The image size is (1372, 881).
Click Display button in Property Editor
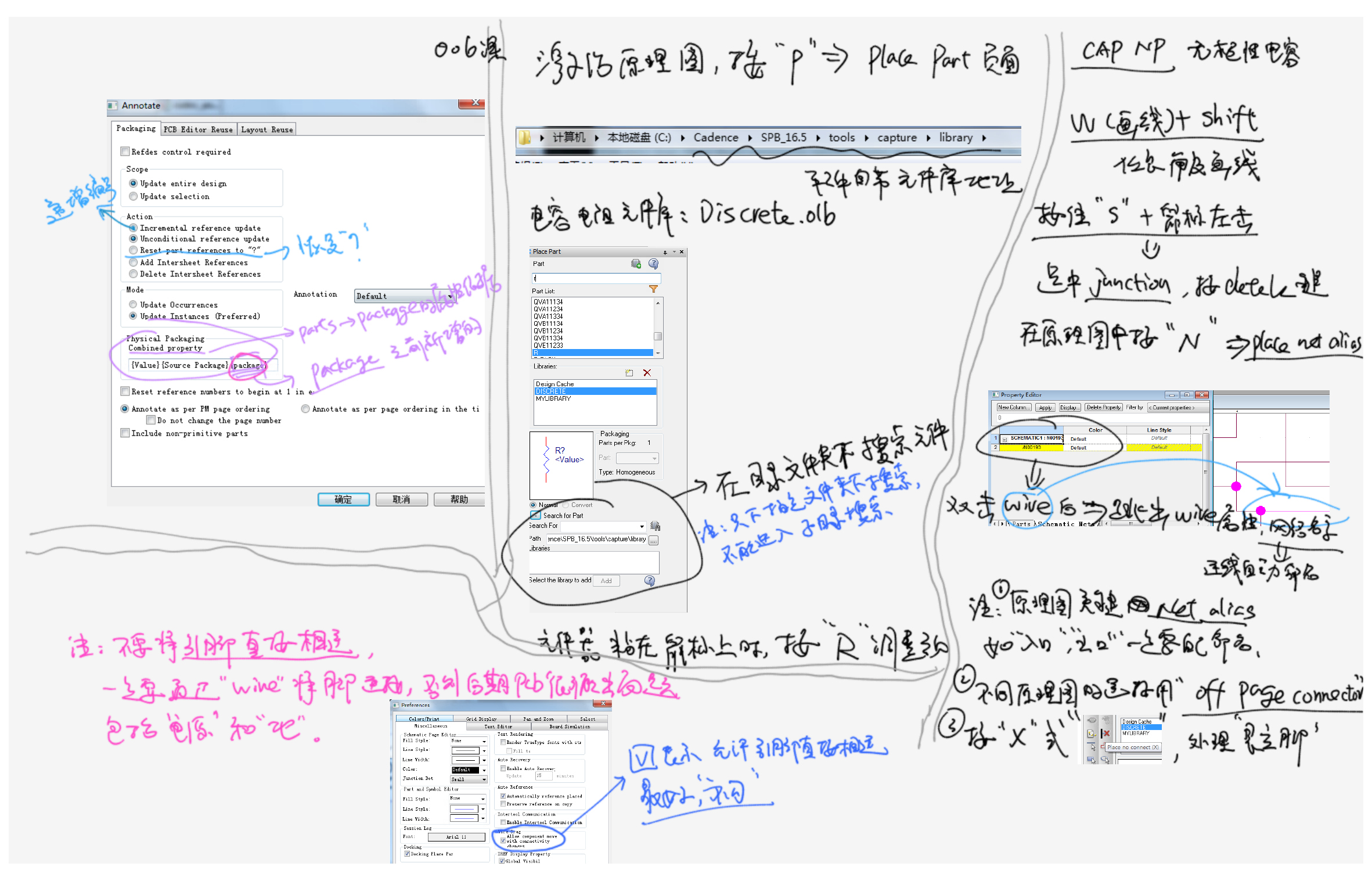tap(1069, 408)
